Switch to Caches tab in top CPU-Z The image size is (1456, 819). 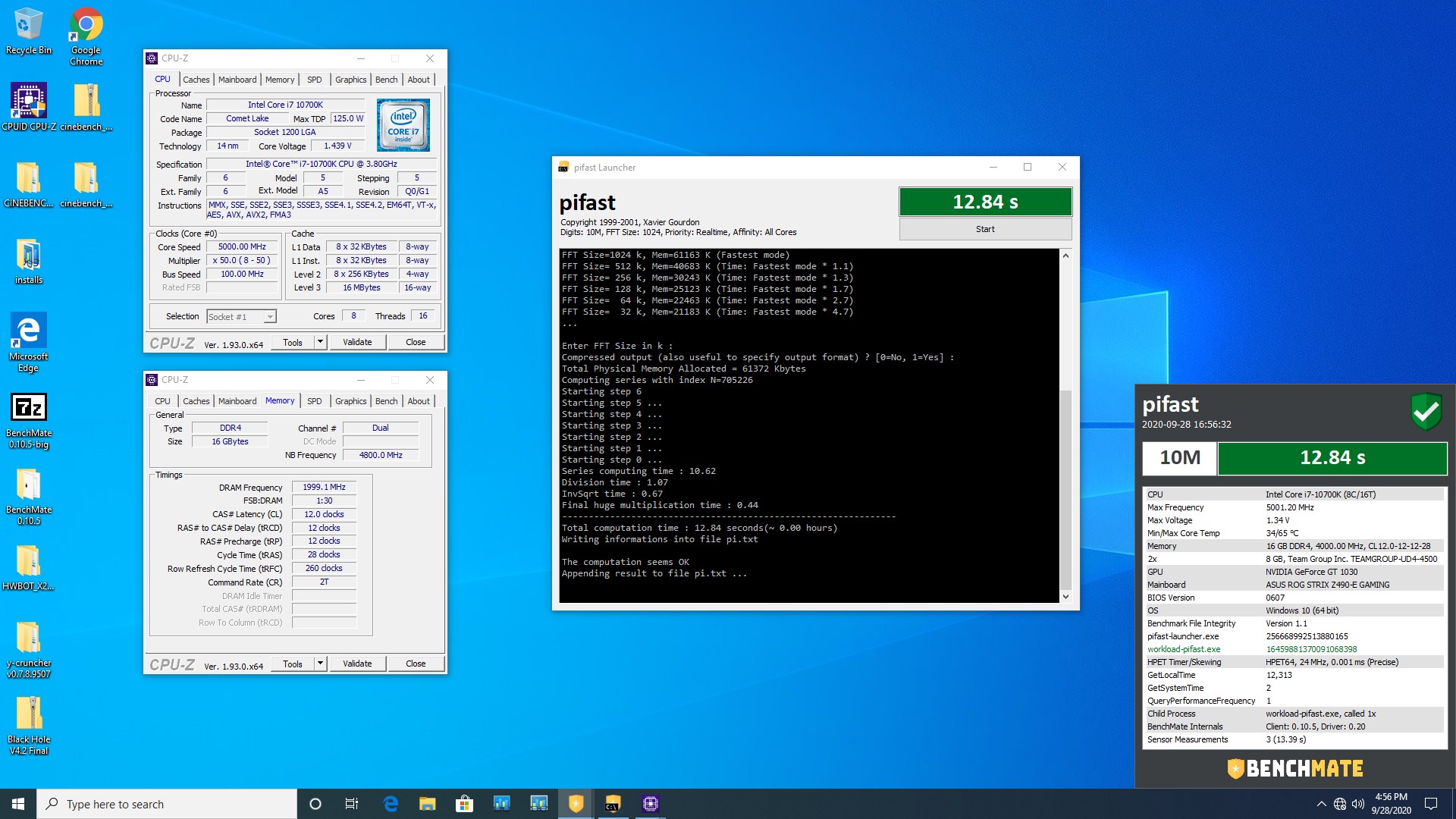coord(196,80)
